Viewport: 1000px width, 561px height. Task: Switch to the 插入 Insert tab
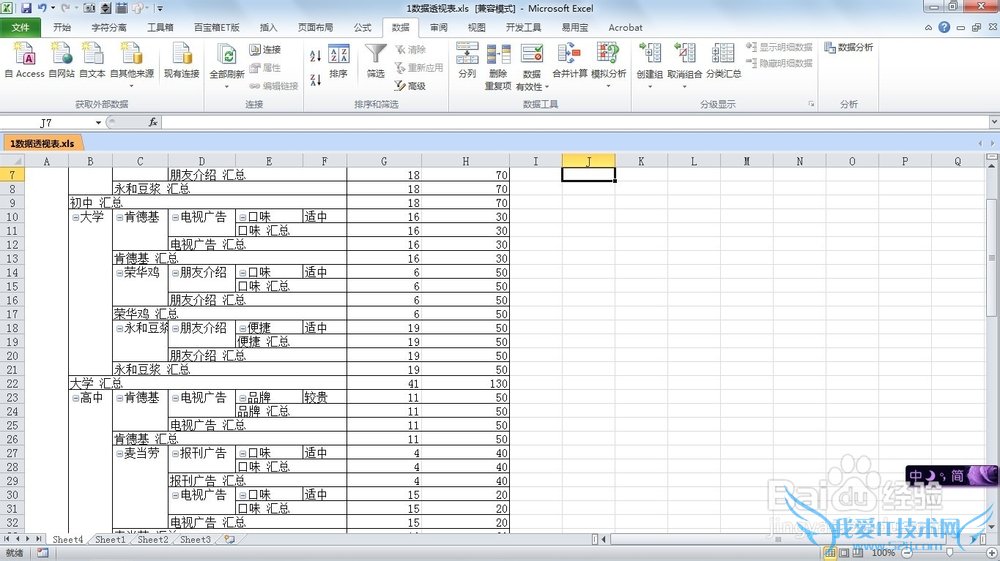click(x=268, y=27)
